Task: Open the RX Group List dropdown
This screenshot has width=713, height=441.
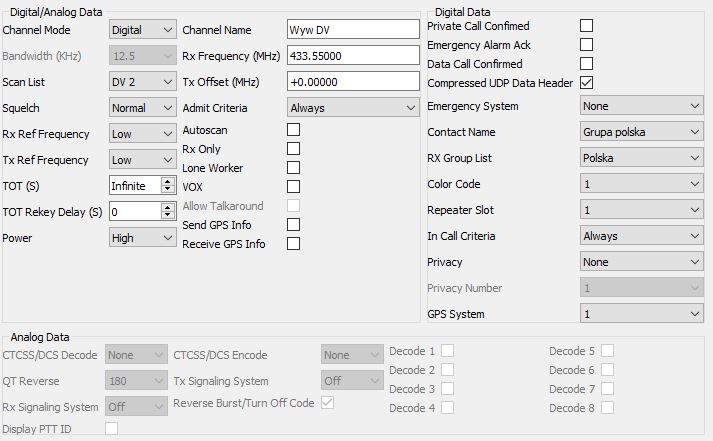Action: point(641,158)
